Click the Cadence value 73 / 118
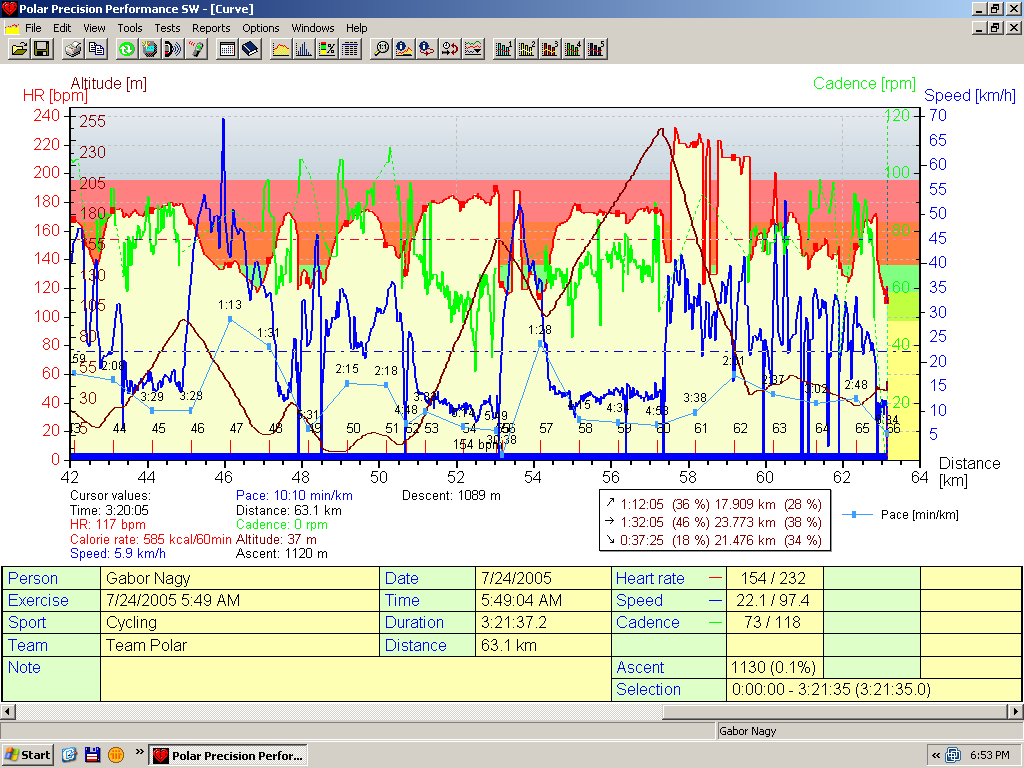The width and height of the screenshot is (1024, 768). (773, 622)
